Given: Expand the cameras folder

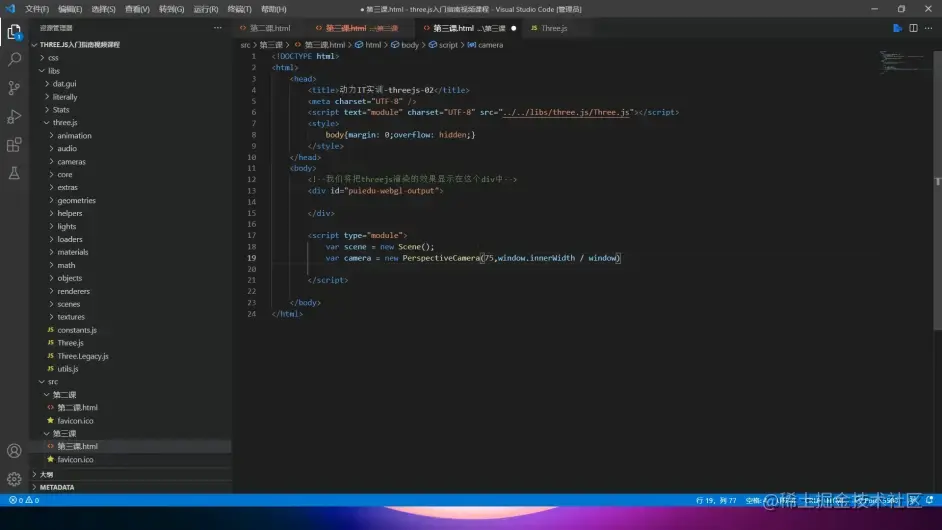Looking at the screenshot, I should [71, 162].
